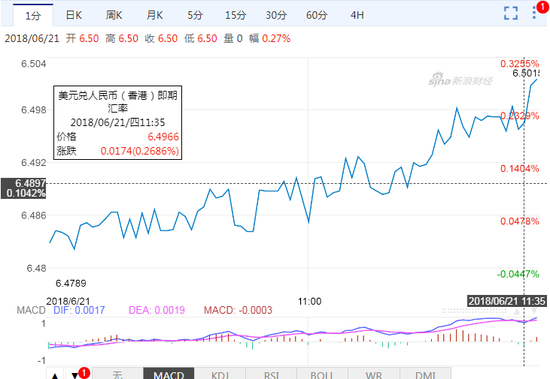The image size is (550, 379).
Task: Click the black up-arrow button below the MACD panel
Action: (x=55, y=375)
